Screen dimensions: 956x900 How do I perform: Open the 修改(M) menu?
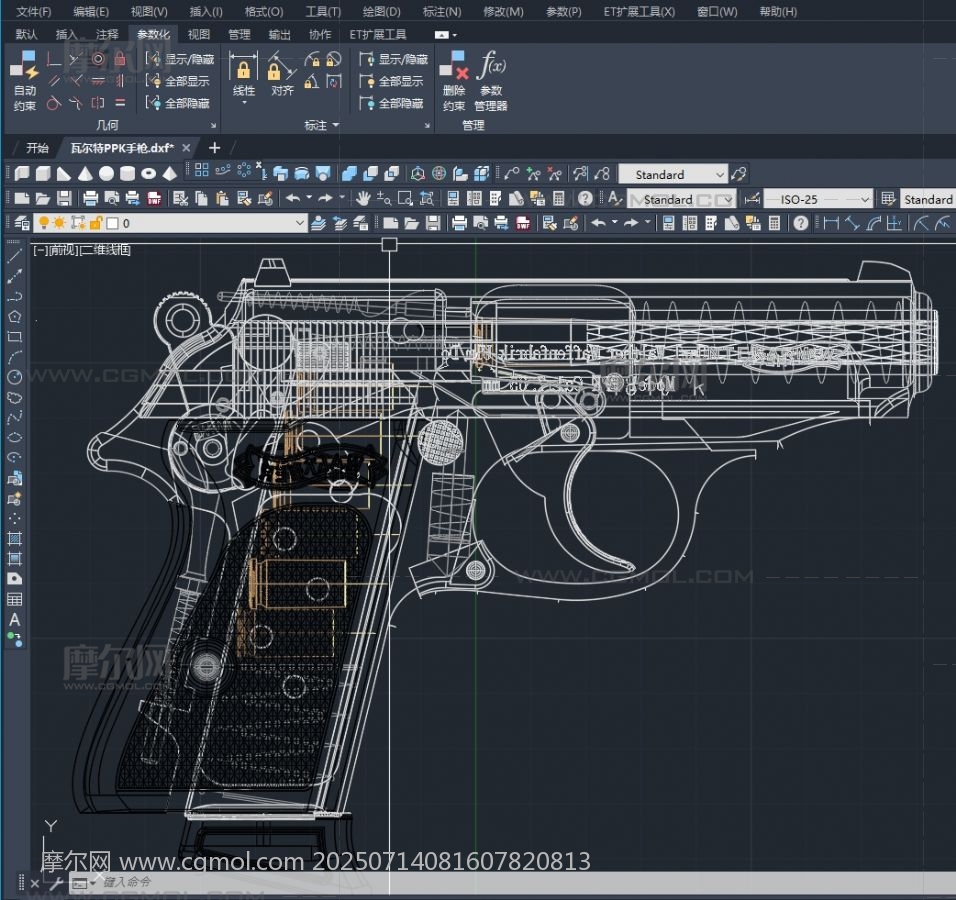(503, 12)
